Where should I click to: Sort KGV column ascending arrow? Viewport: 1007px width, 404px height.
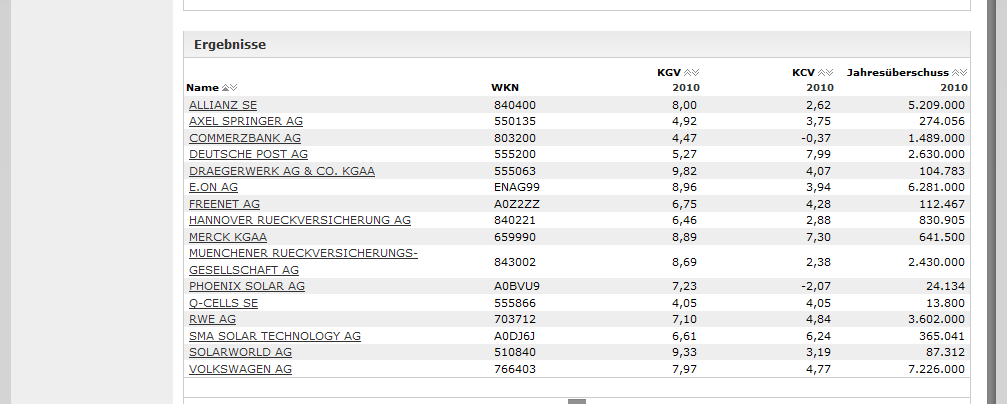point(688,73)
